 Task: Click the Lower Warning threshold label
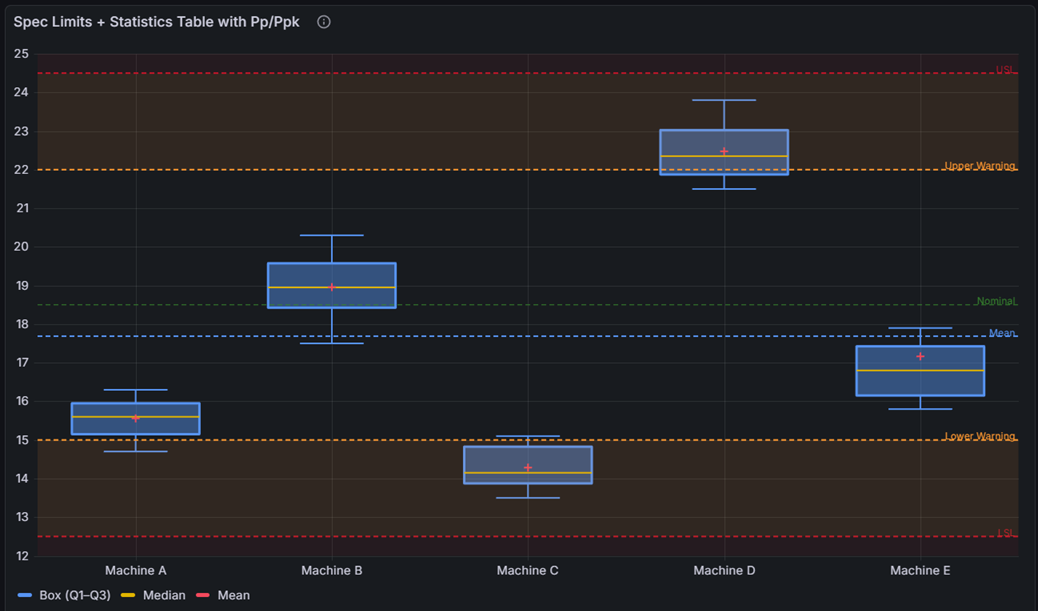pos(979,436)
